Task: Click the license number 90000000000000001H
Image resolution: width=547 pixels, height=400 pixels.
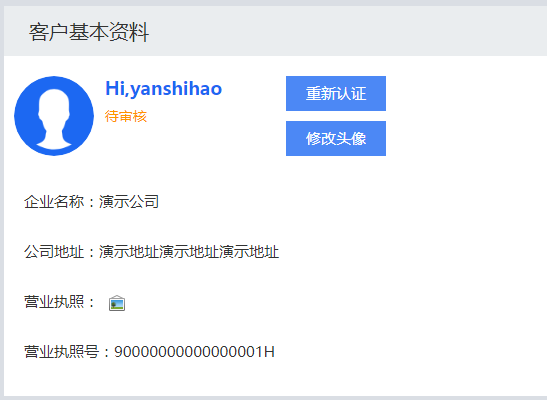Action: pyautogui.click(x=194, y=352)
